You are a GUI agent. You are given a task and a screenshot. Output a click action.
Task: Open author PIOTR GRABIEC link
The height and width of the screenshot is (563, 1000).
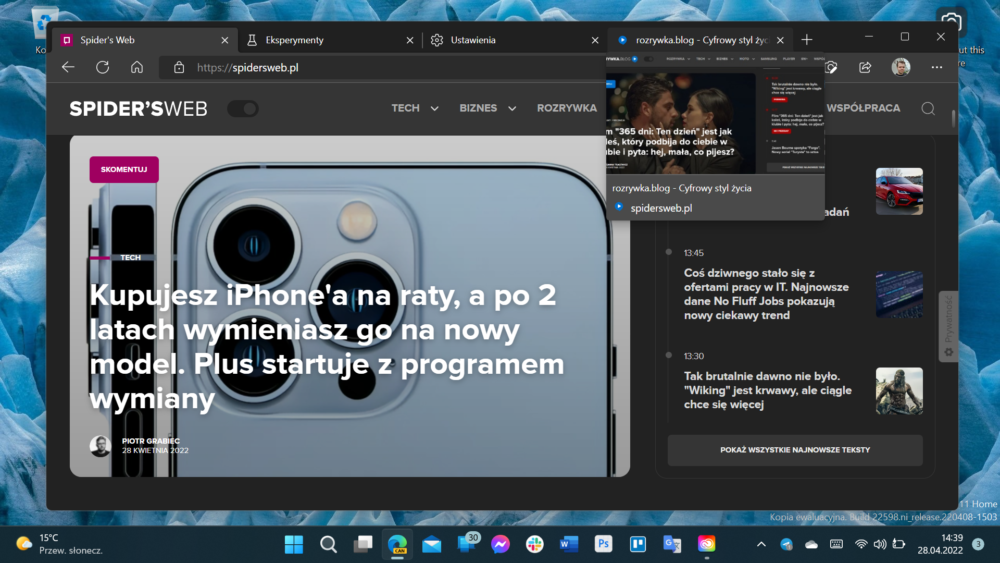tap(151, 441)
